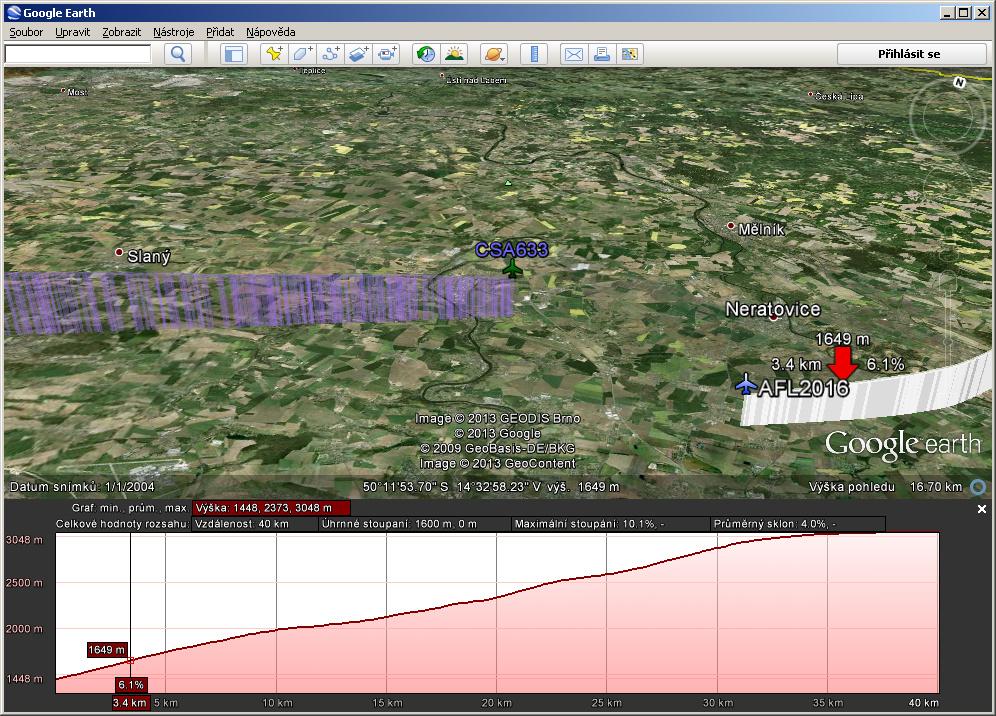996x716 pixels.
Task: Click the Vzdálenost: 40 km value
Action: [x=255, y=524]
